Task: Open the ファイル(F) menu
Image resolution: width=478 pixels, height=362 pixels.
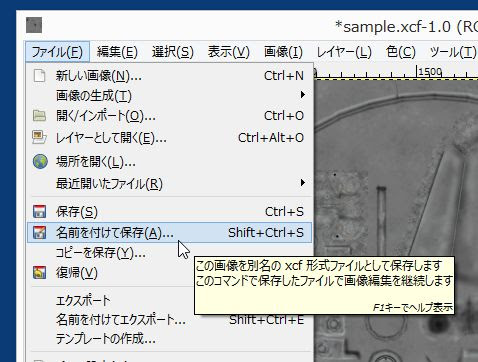Action: pos(57,52)
